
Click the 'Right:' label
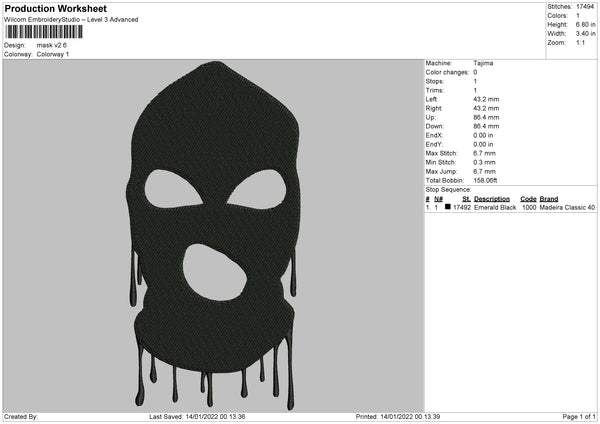(x=434, y=109)
